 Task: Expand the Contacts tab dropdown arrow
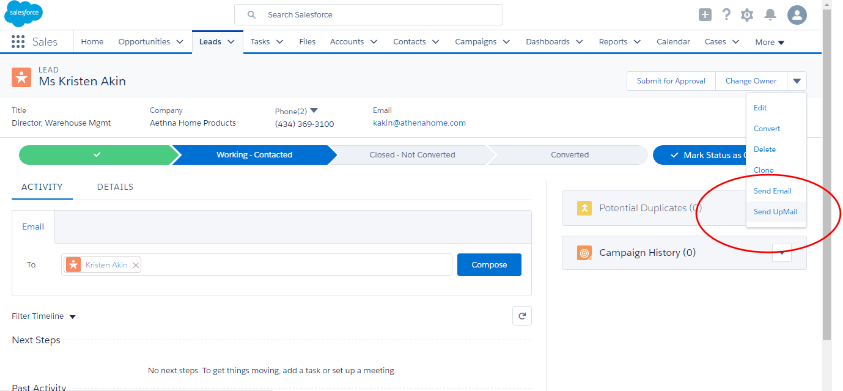pyautogui.click(x=435, y=41)
